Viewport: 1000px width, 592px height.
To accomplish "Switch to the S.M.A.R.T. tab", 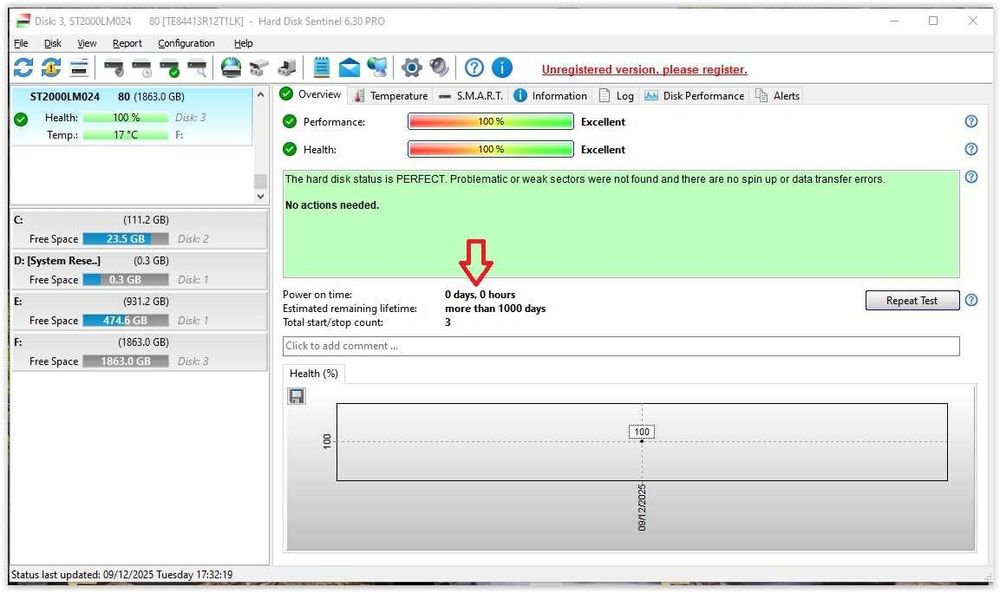I will coord(471,96).
